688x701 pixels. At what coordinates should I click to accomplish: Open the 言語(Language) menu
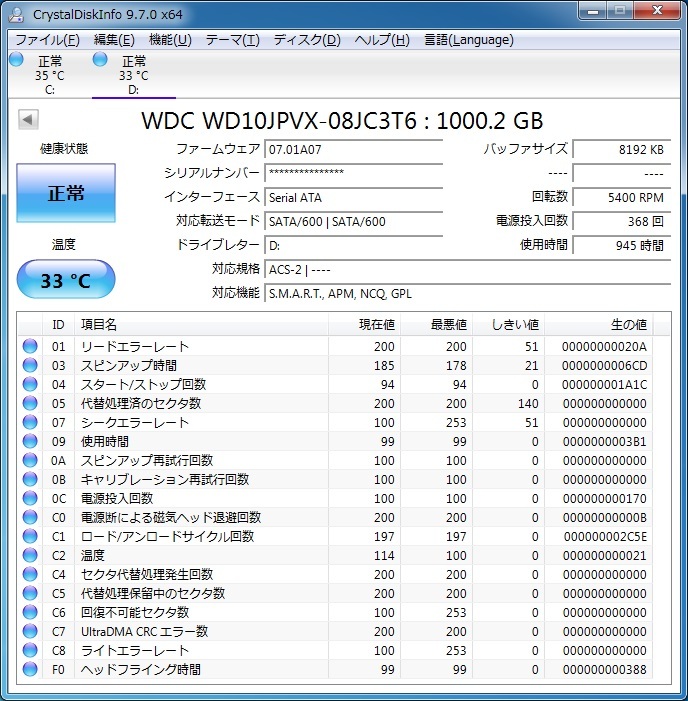tap(469, 40)
